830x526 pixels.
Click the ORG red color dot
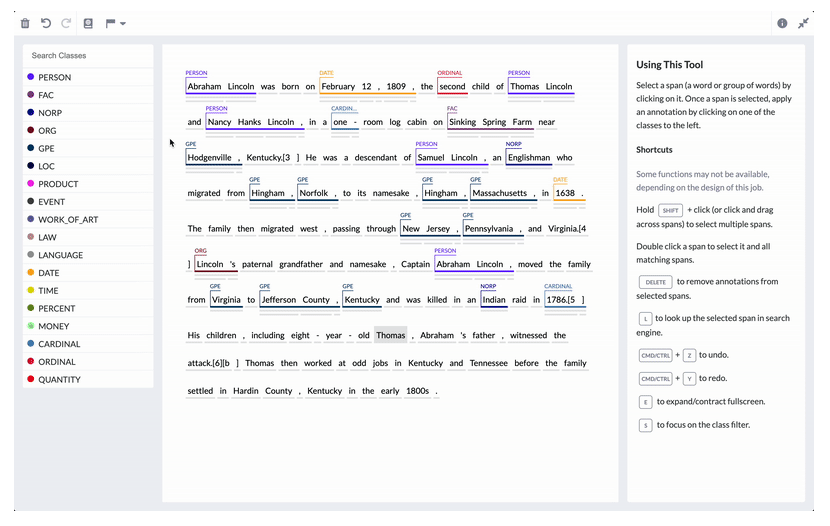(x=31, y=130)
